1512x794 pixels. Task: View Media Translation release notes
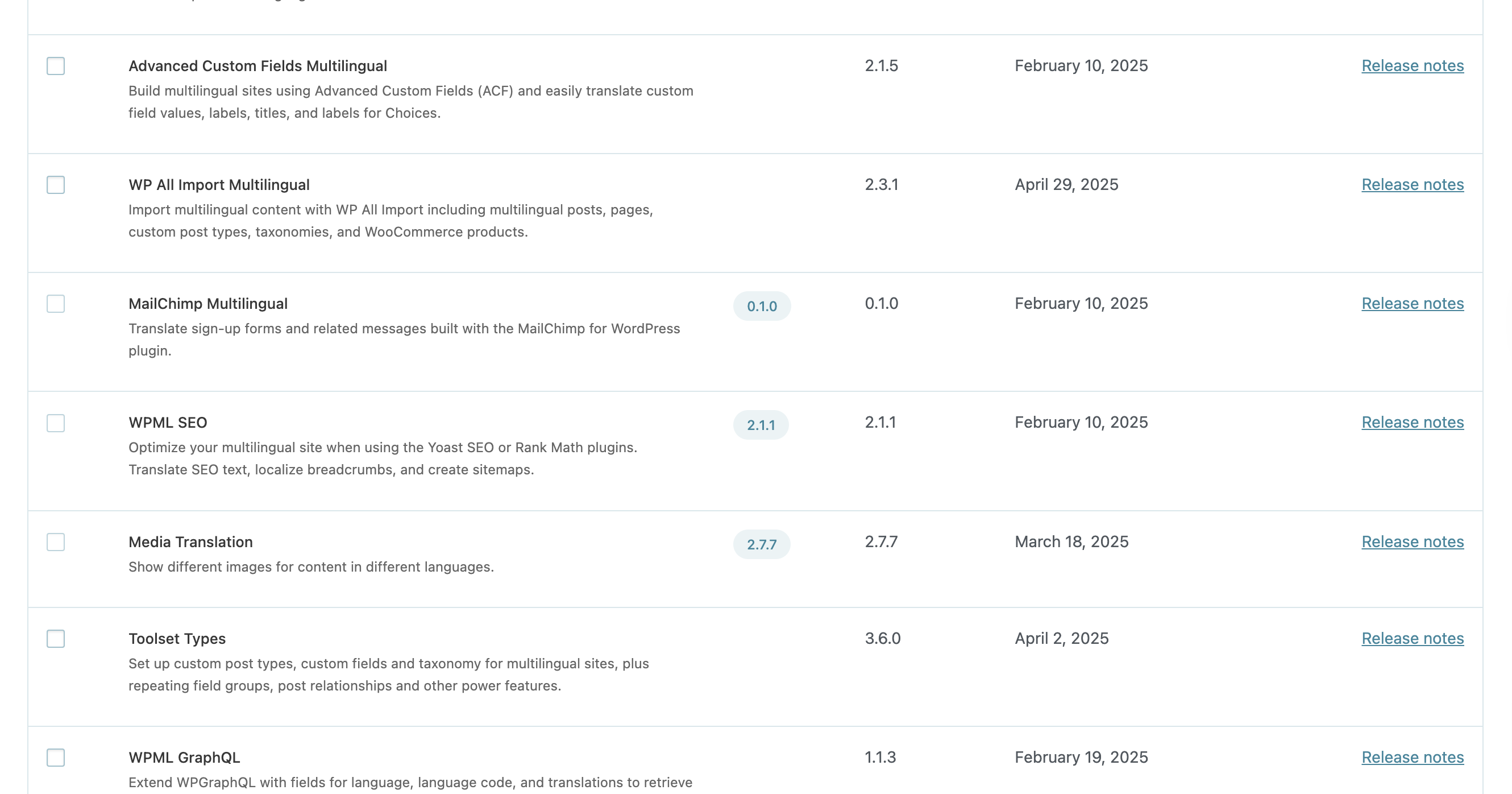(1412, 541)
